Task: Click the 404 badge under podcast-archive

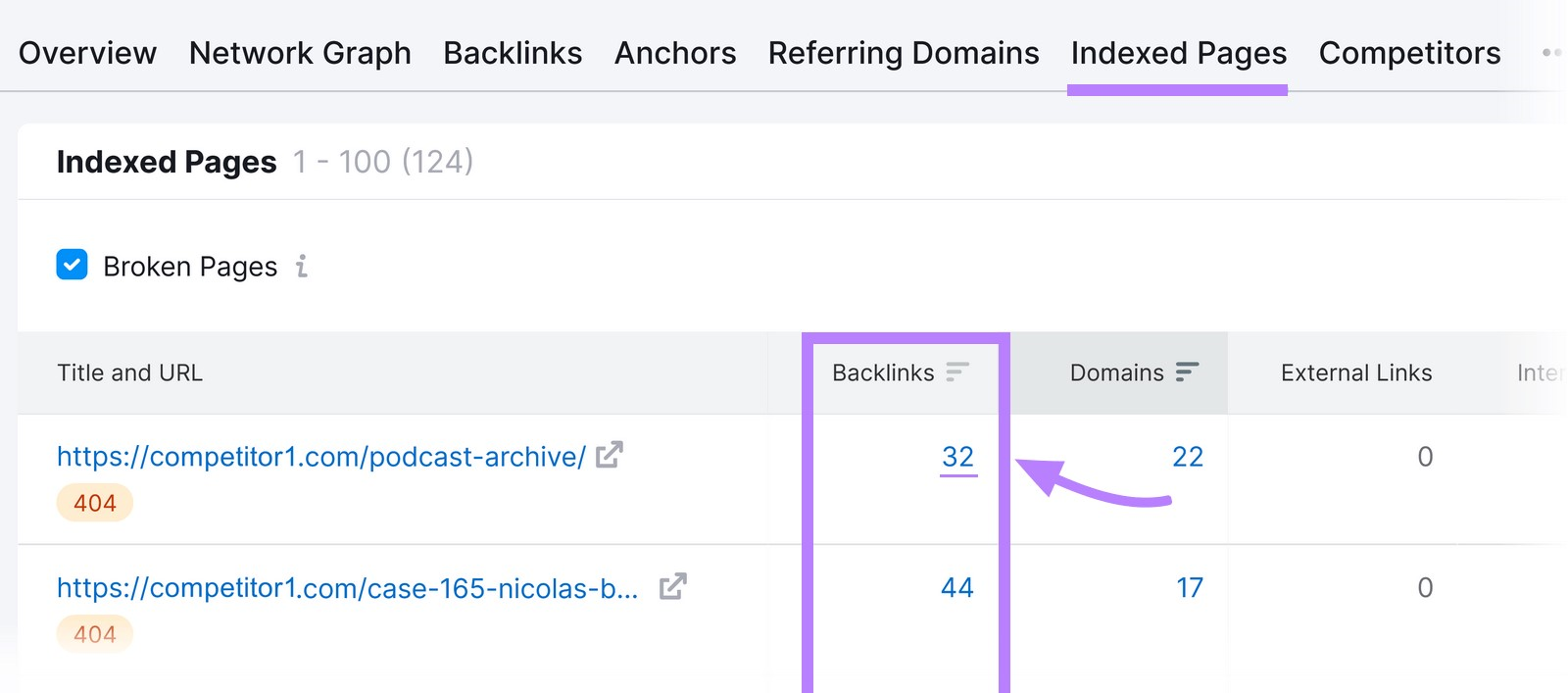Action: click(95, 503)
